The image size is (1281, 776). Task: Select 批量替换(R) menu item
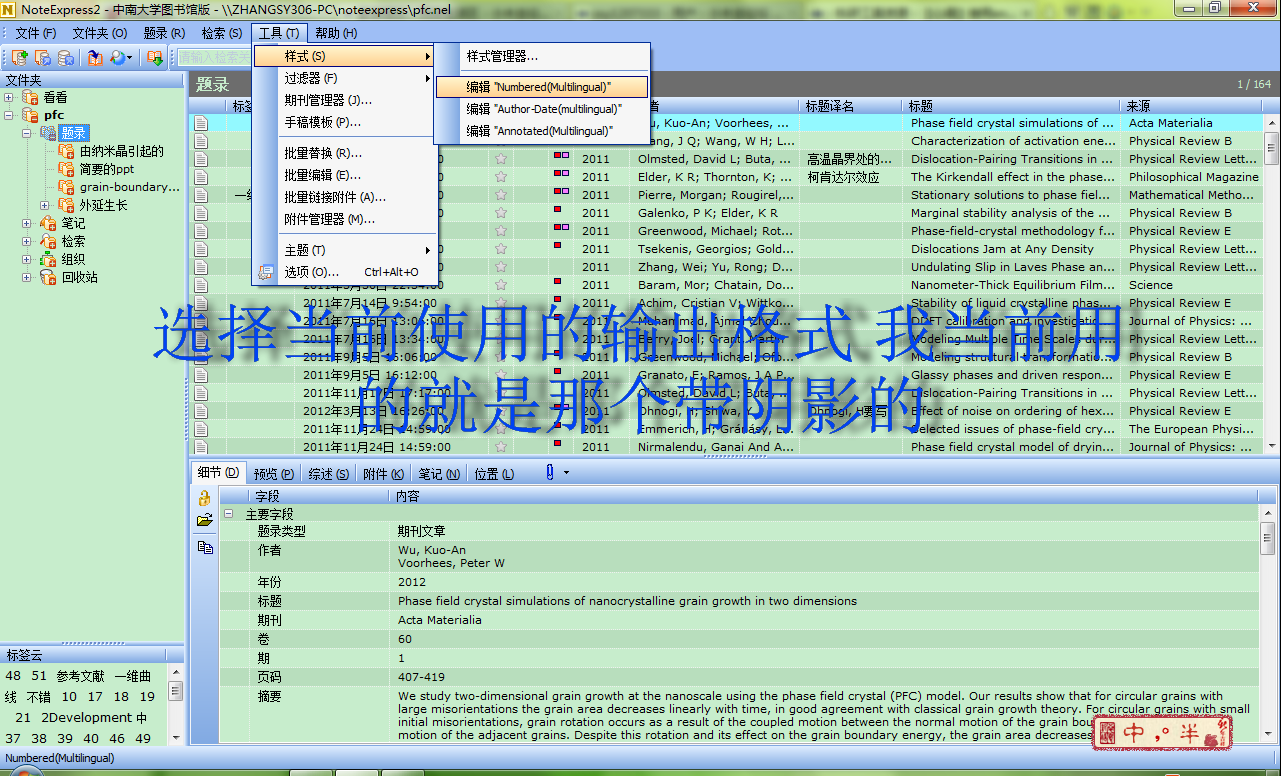pos(345,153)
